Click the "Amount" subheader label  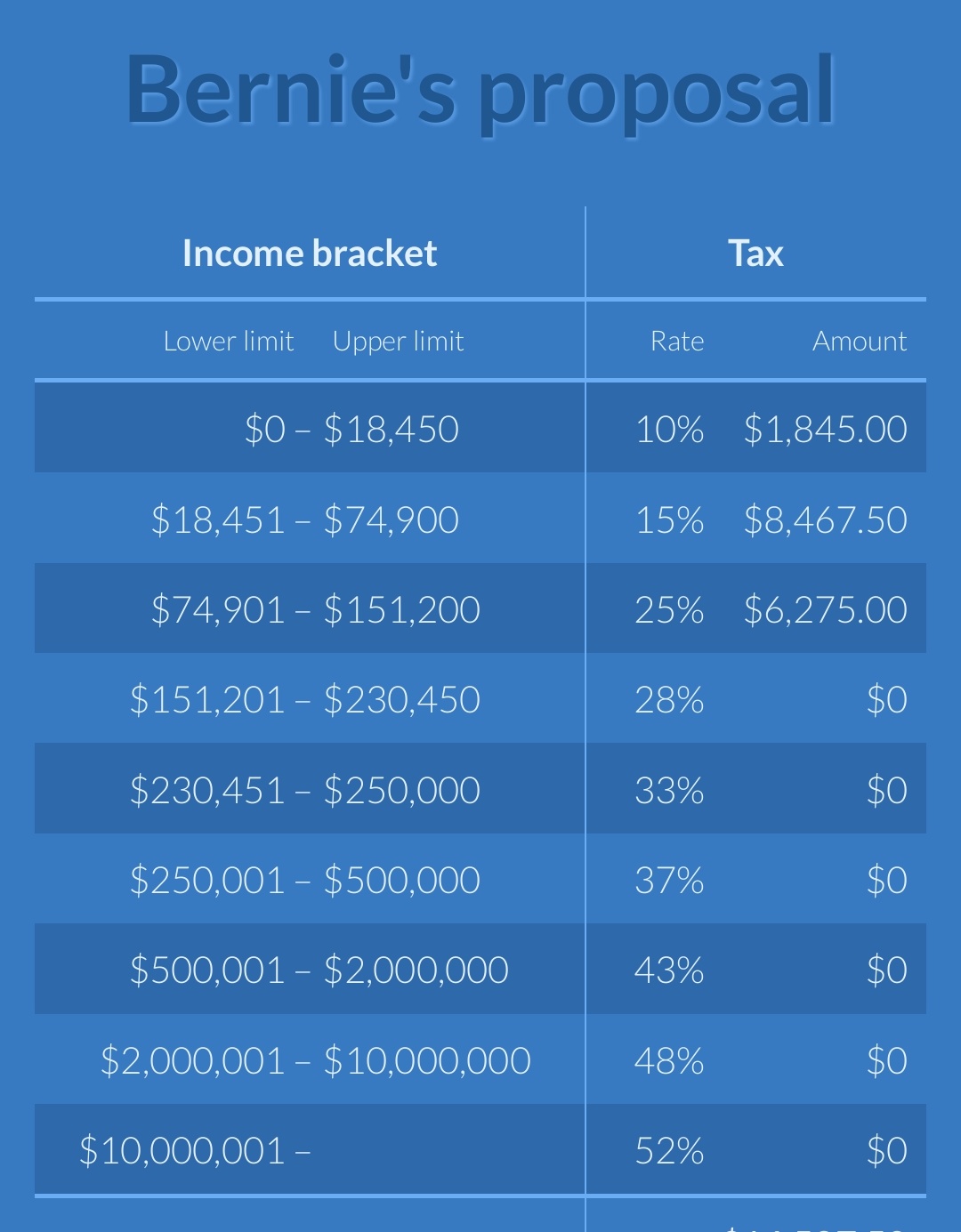click(x=860, y=342)
